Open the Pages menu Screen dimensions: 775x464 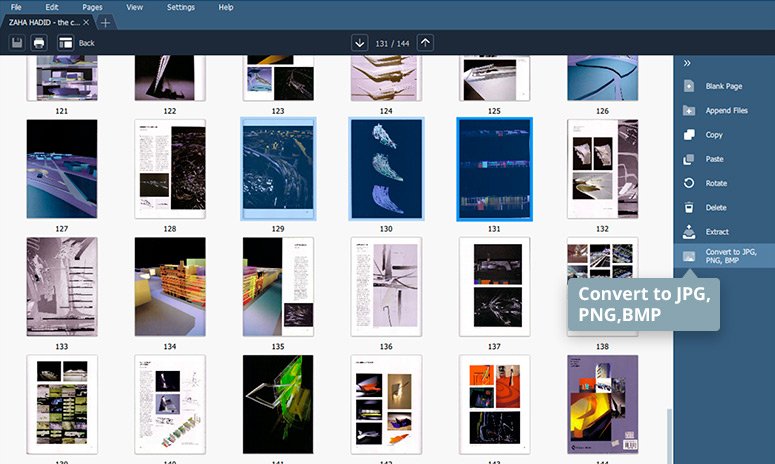[92, 7]
